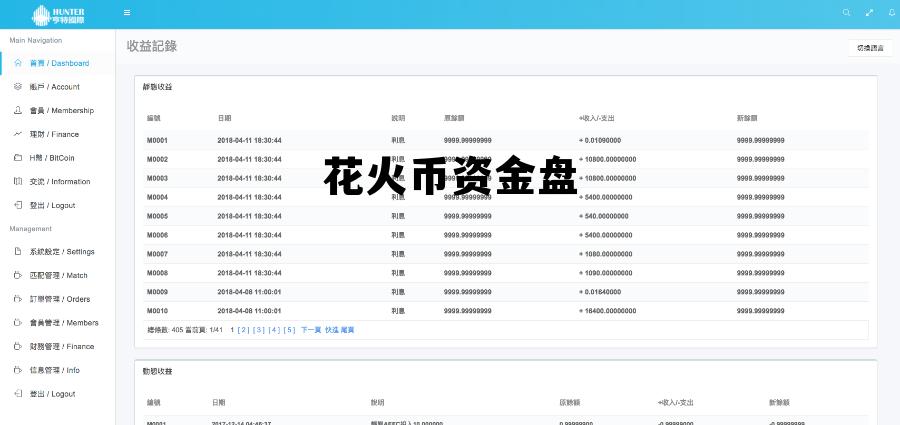Viewport: 900px width, 425px height.
Task: Click the M0005 record number cell
Action: (x=157, y=216)
